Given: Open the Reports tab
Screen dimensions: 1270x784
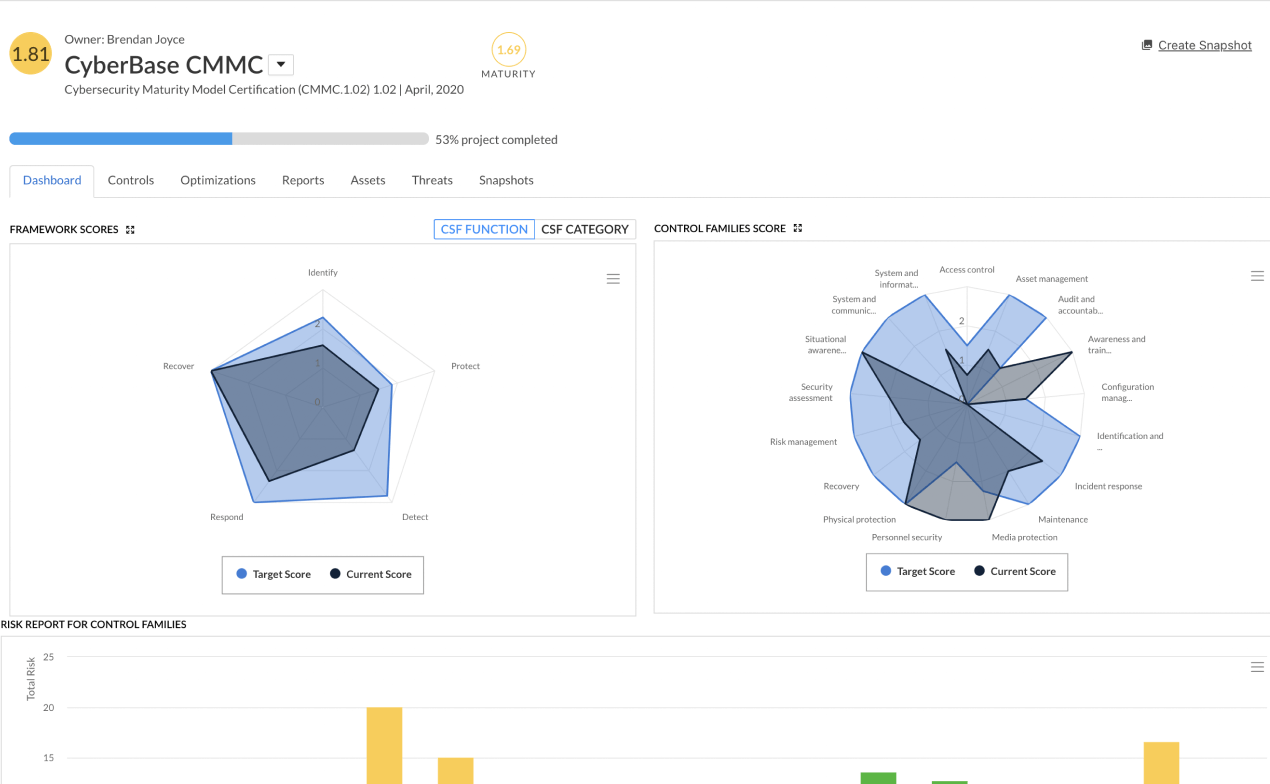Looking at the screenshot, I should click(x=303, y=180).
